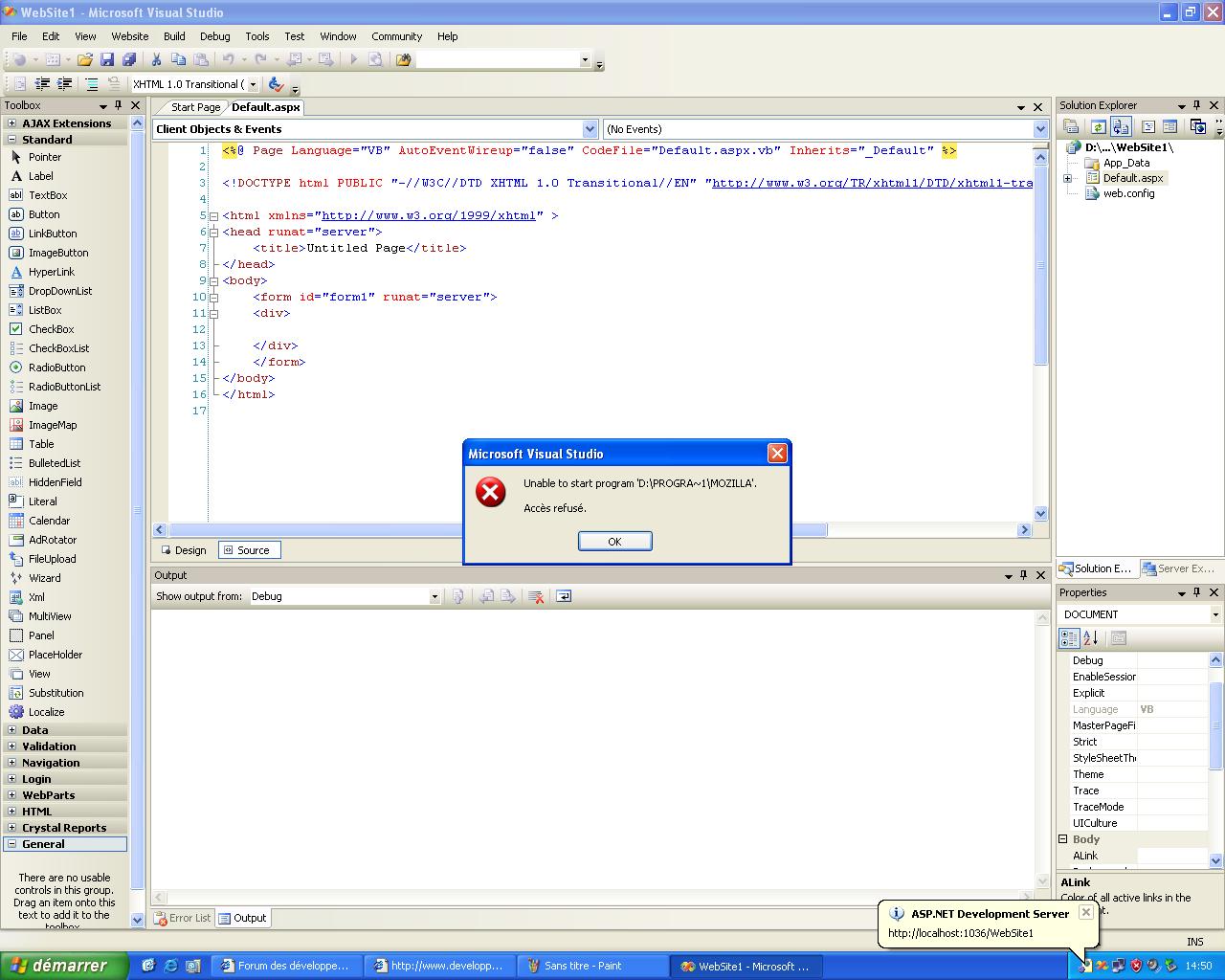
Task: Click the Decrease Indent toolbar icon
Action: tap(42, 84)
